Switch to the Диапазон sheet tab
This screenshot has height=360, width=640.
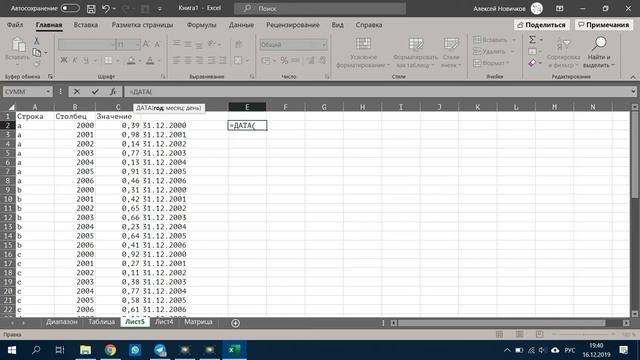click(x=62, y=322)
